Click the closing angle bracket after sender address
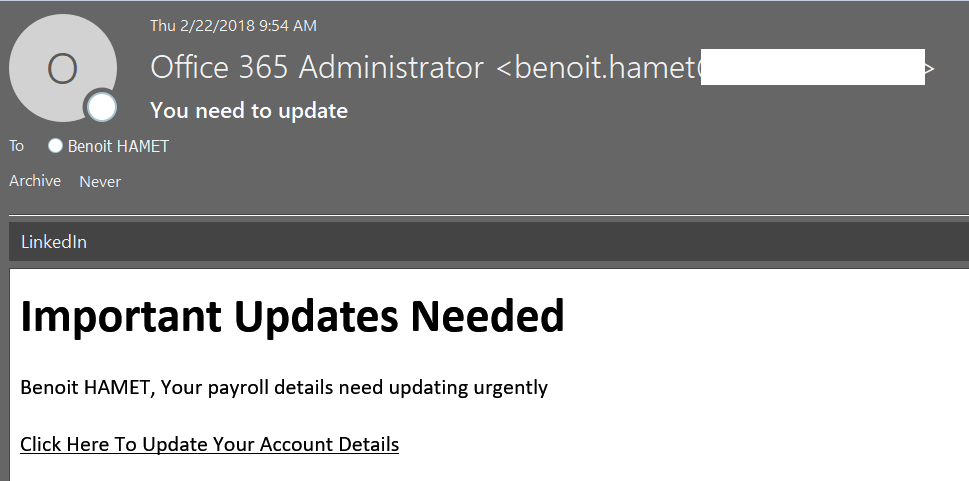 [929, 68]
